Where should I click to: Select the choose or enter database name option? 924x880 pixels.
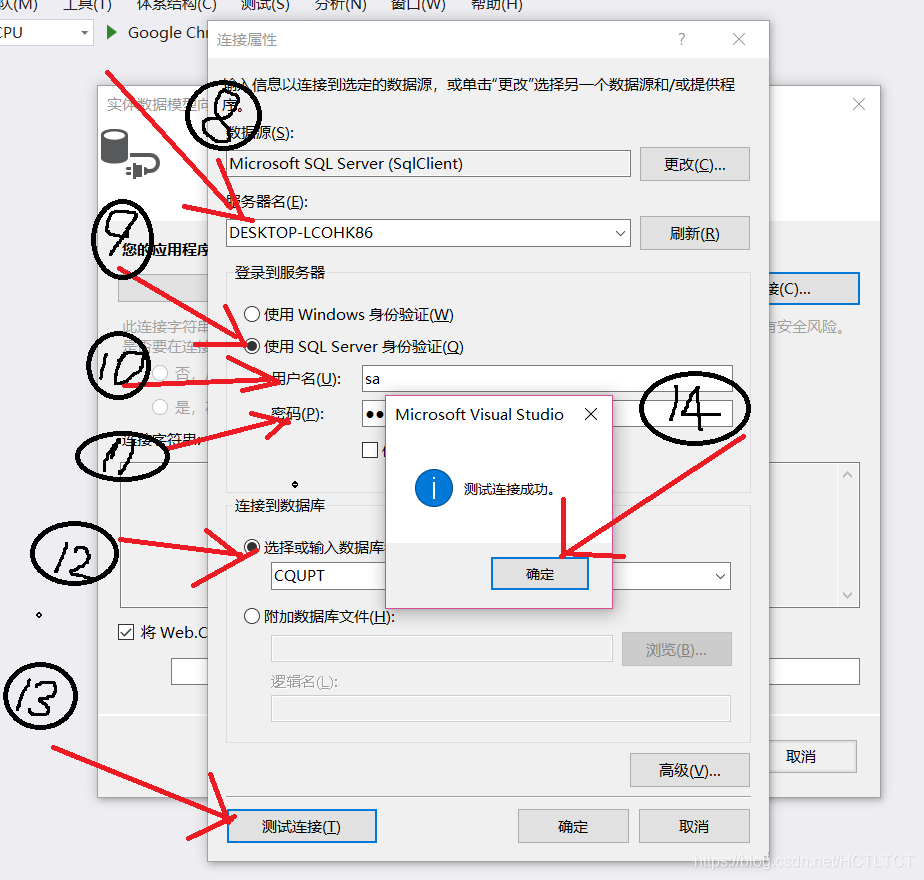point(252,548)
